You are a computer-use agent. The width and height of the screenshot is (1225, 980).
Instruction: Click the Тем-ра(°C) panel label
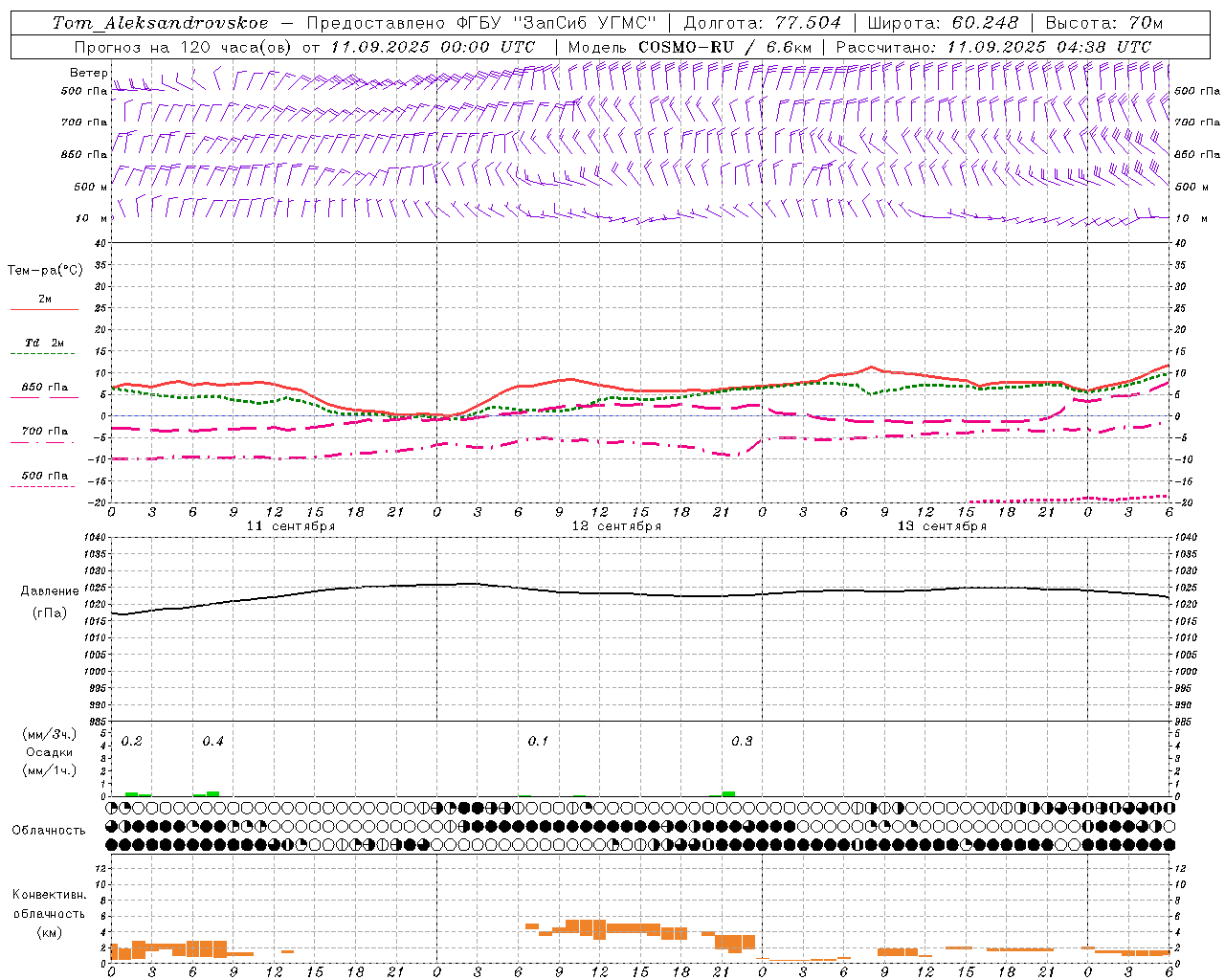pyautogui.click(x=45, y=271)
